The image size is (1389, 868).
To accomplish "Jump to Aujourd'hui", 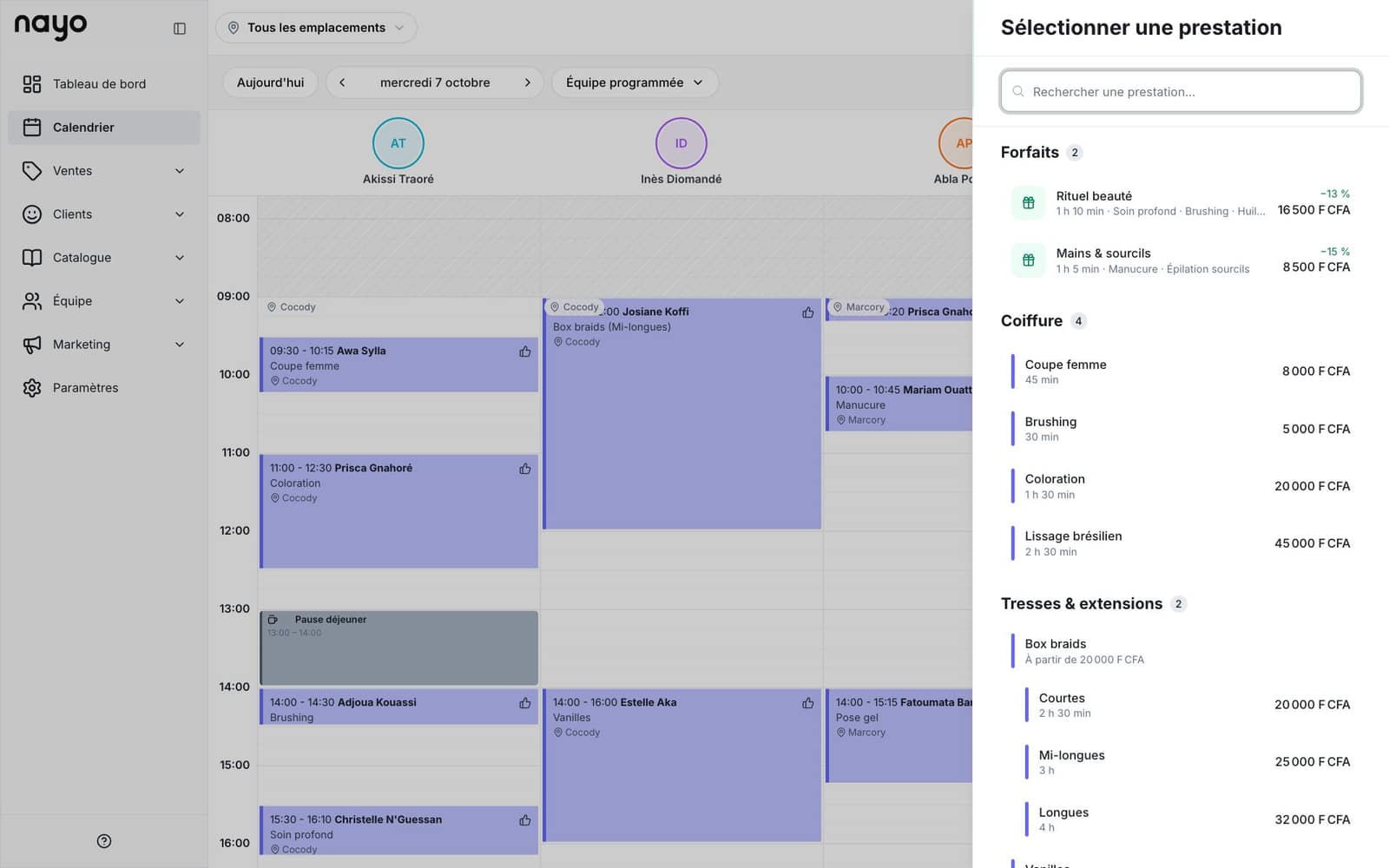I will 271,82.
